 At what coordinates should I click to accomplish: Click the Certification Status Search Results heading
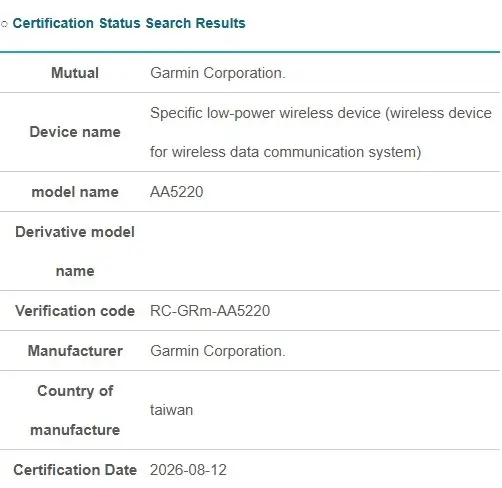tap(129, 23)
